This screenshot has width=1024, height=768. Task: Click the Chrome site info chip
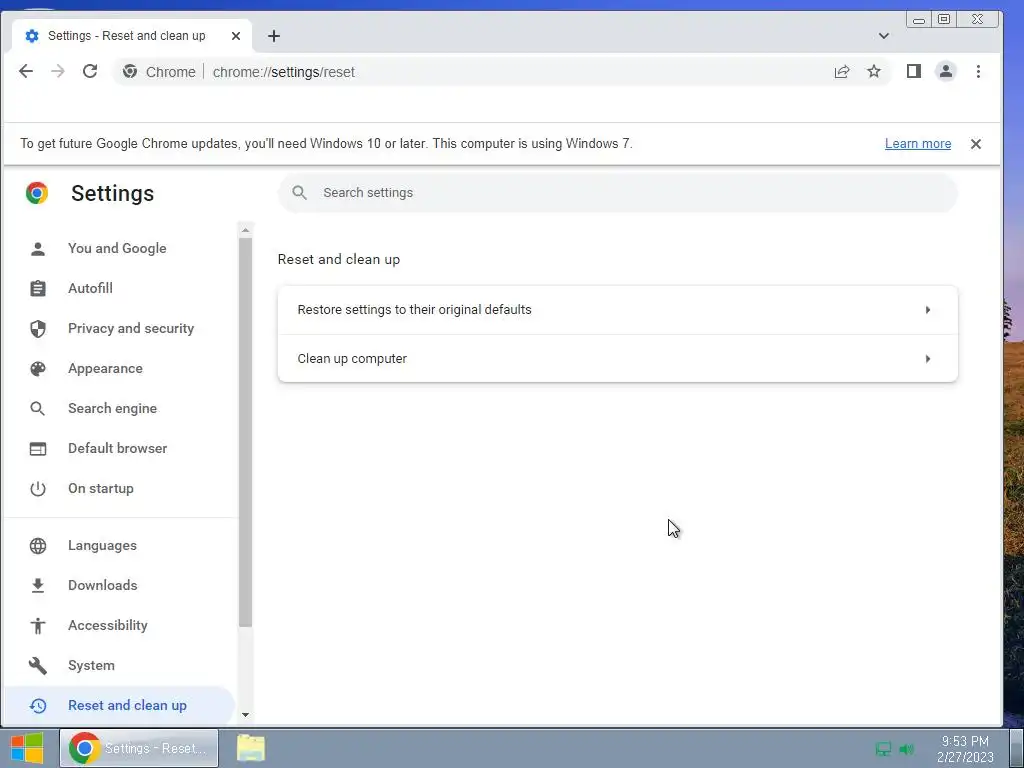pos(159,72)
